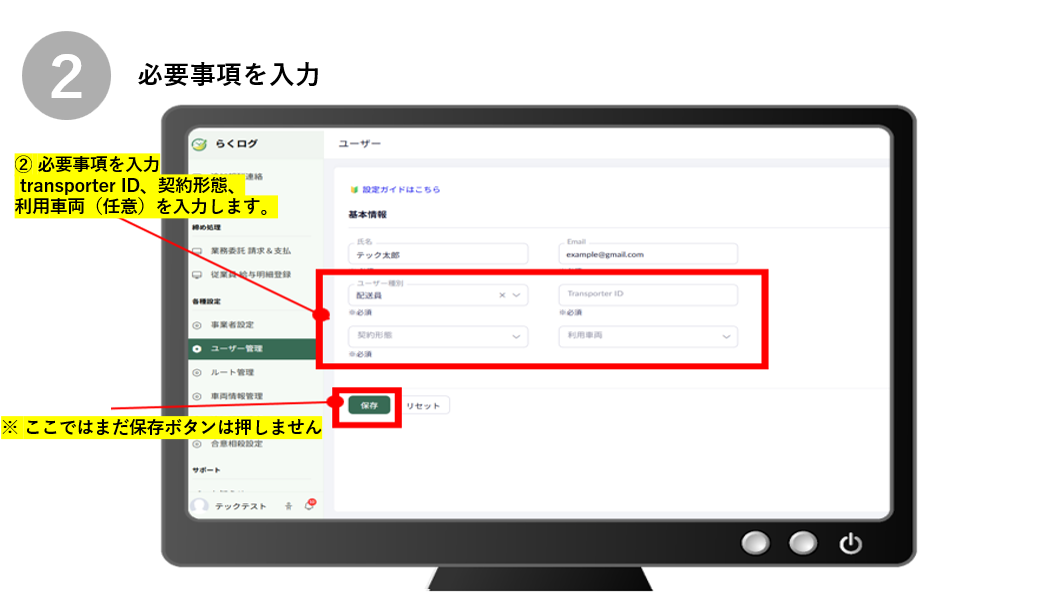This screenshot has height=592, width=1050.
Task: Open the 契約形態 dropdown
Action: pos(437,336)
